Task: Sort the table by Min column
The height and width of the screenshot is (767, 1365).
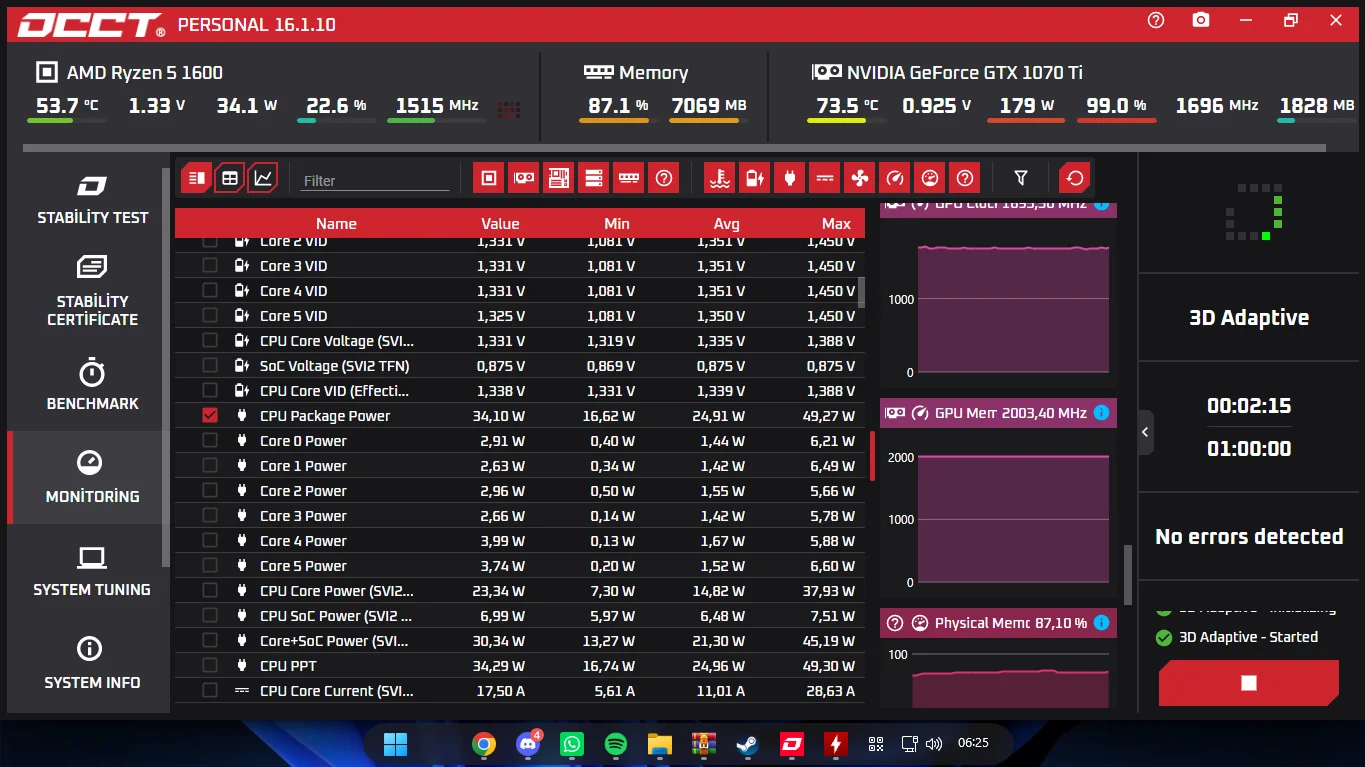Action: point(617,223)
